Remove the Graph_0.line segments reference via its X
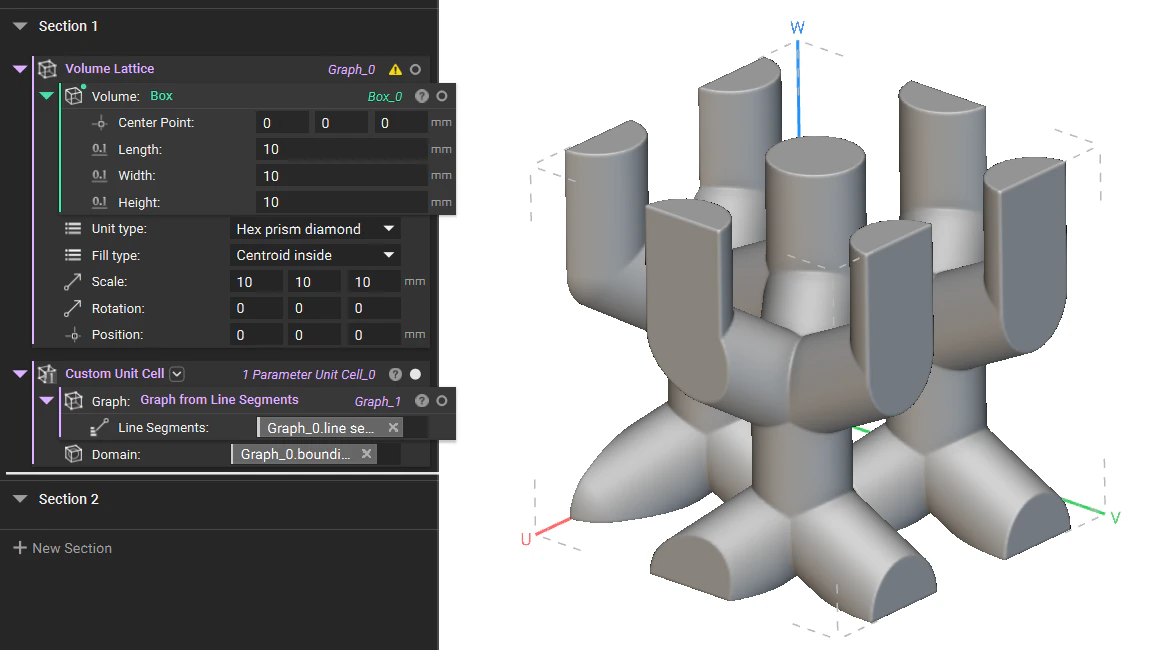 point(394,427)
